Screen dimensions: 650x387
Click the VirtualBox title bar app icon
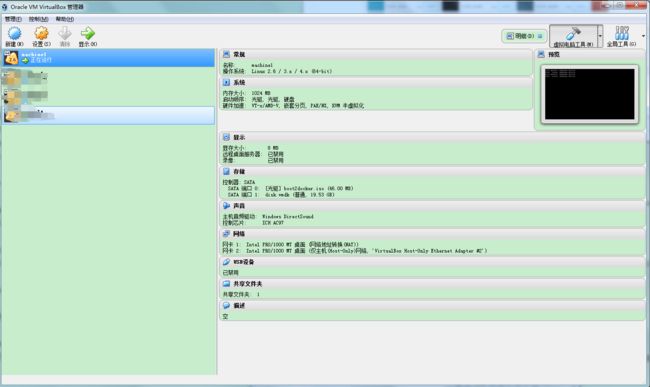(5, 7)
